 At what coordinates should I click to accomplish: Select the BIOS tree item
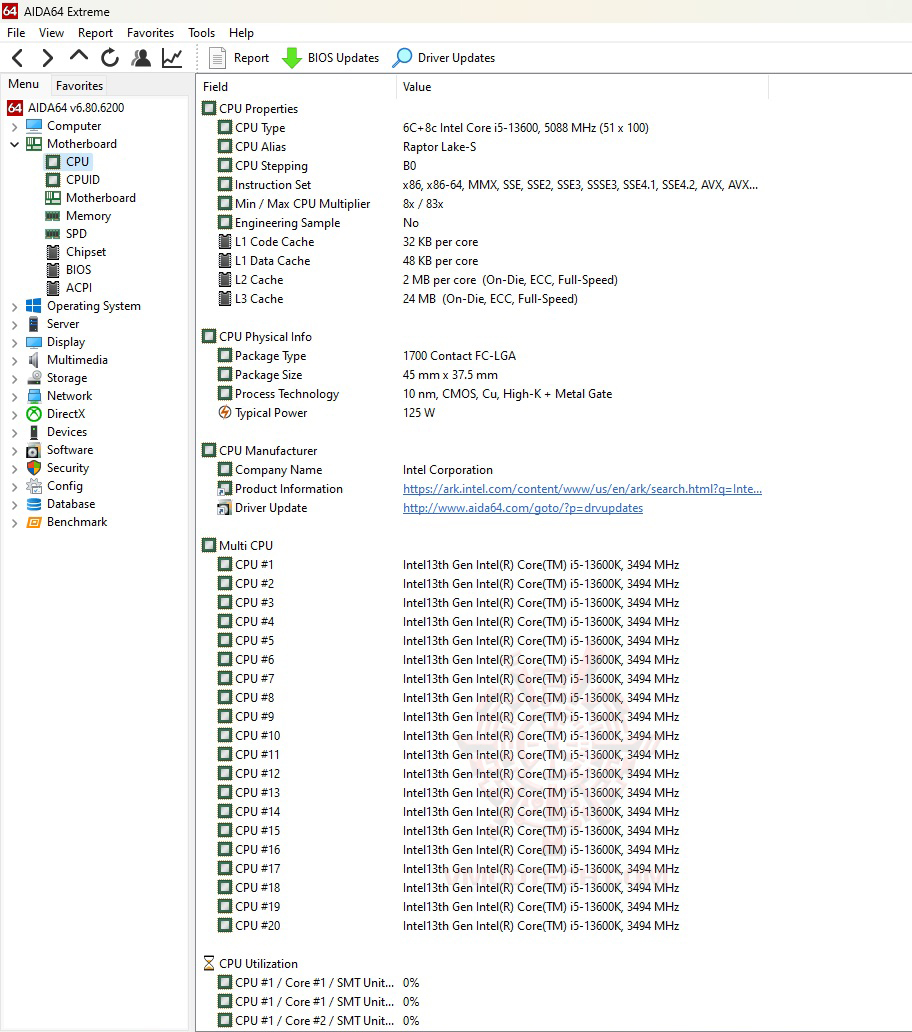coord(68,270)
